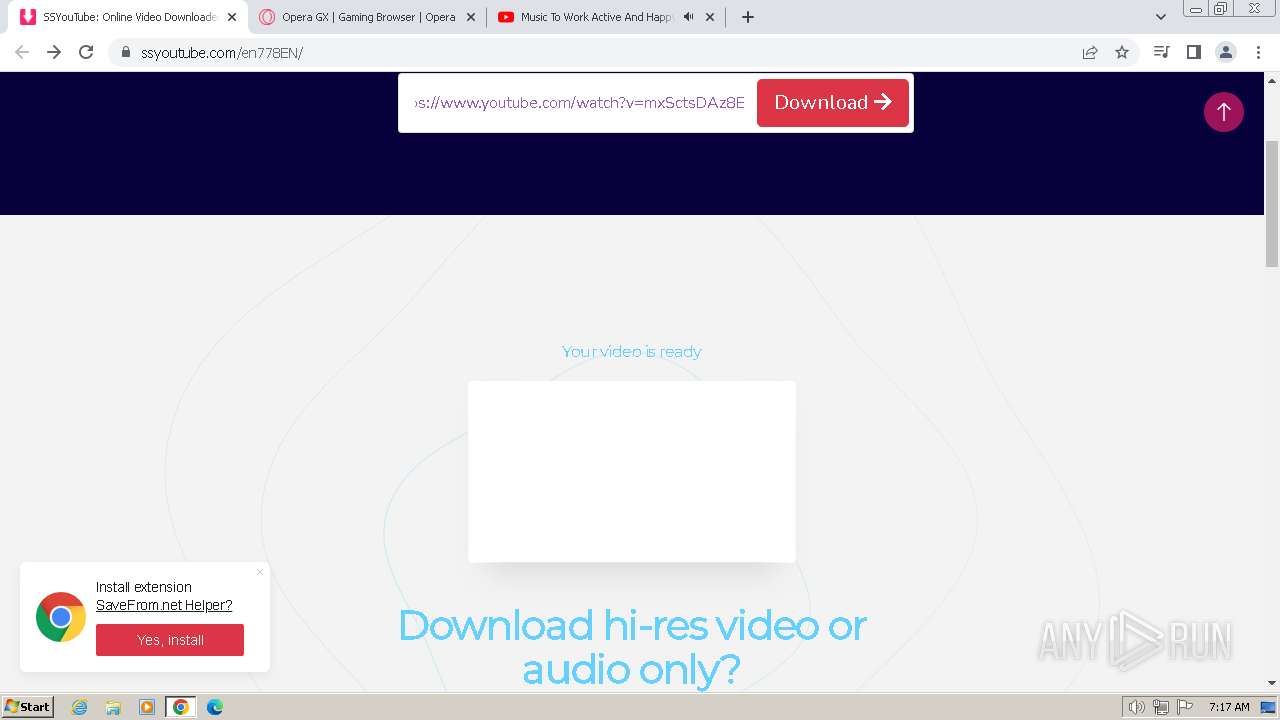Reload the current page
Screen dimensions: 1280x720
point(86,52)
